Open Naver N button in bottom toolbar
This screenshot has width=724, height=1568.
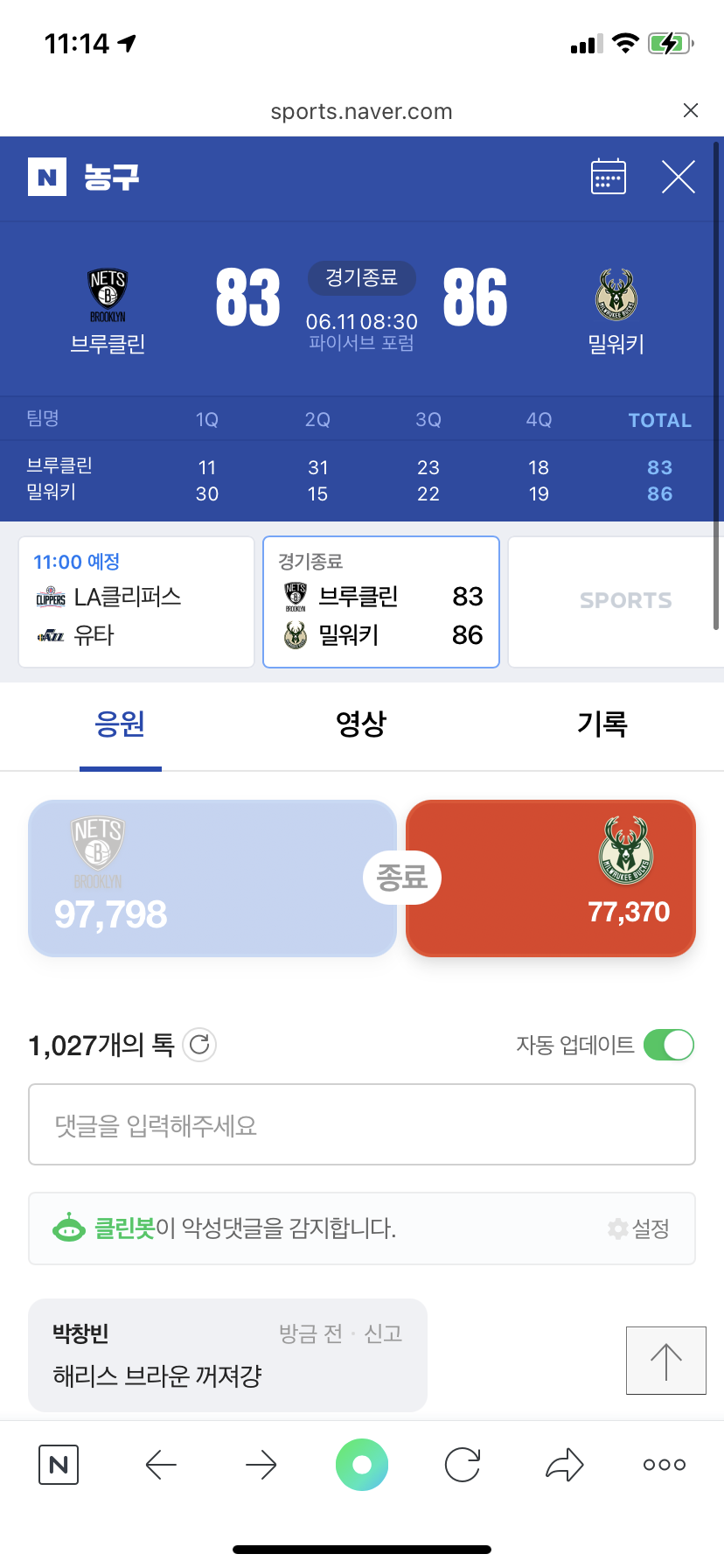(x=59, y=1465)
